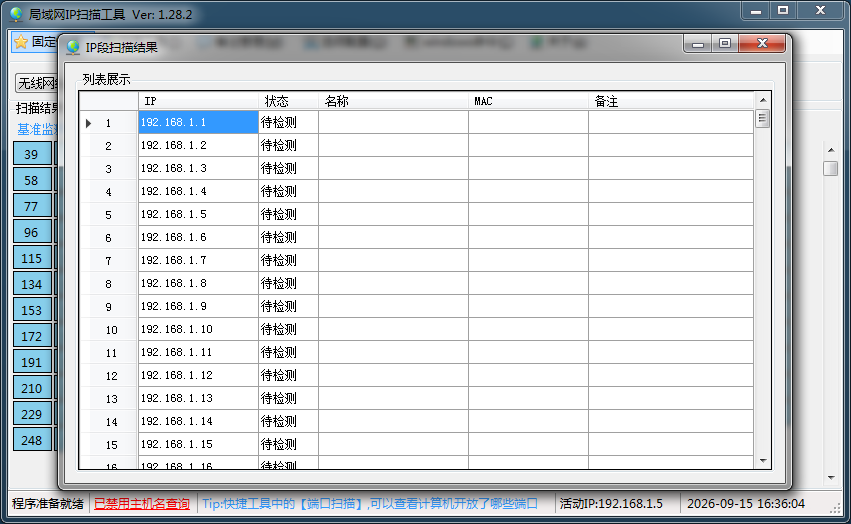
Task: Select the cell 192.168.1.9
Action: (198, 306)
